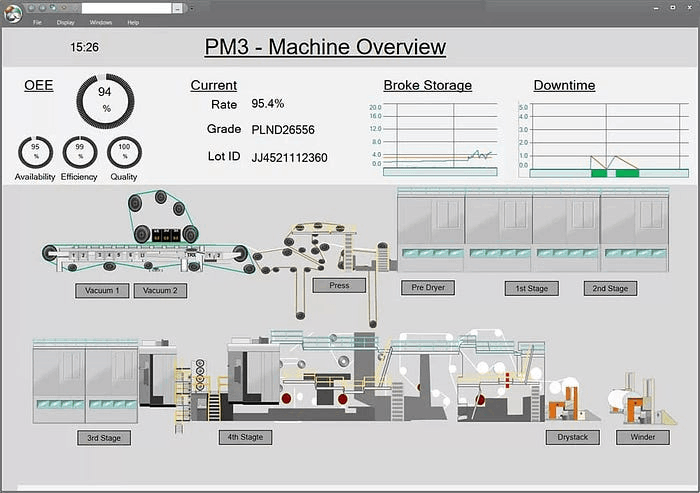Click the Efficiency 99% gauge
The image size is (700, 493).
tap(79, 152)
